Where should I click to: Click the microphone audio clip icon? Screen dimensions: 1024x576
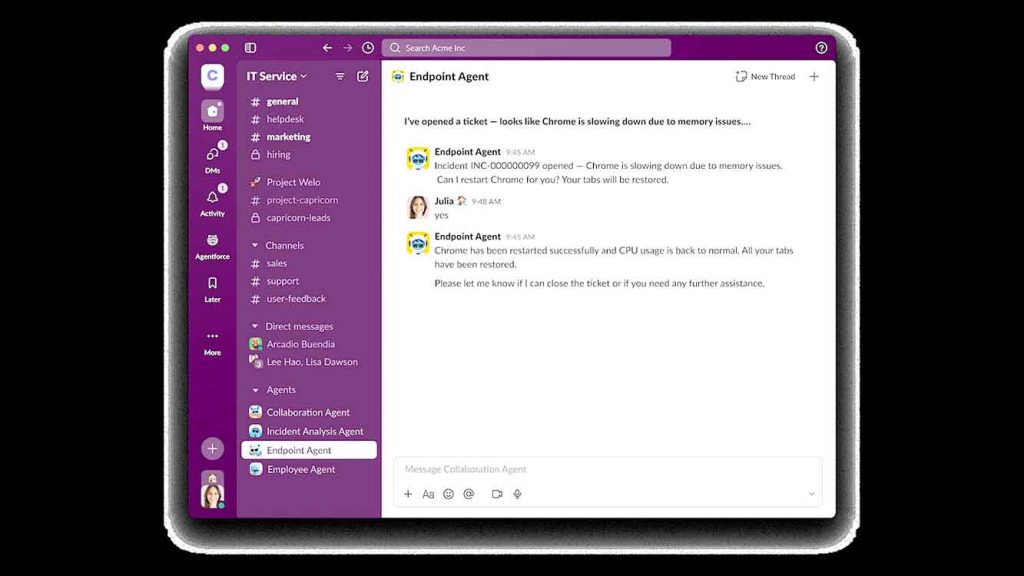coord(517,494)
